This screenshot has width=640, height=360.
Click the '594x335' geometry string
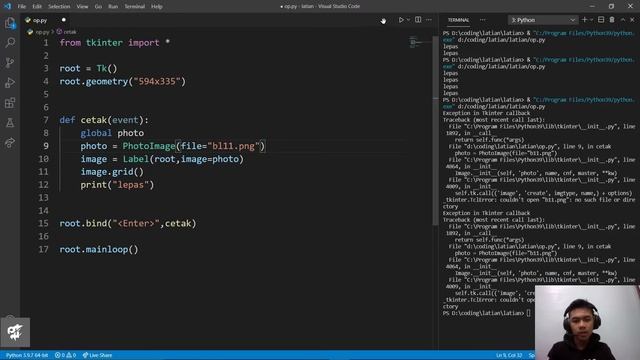(x=157, y=82)
